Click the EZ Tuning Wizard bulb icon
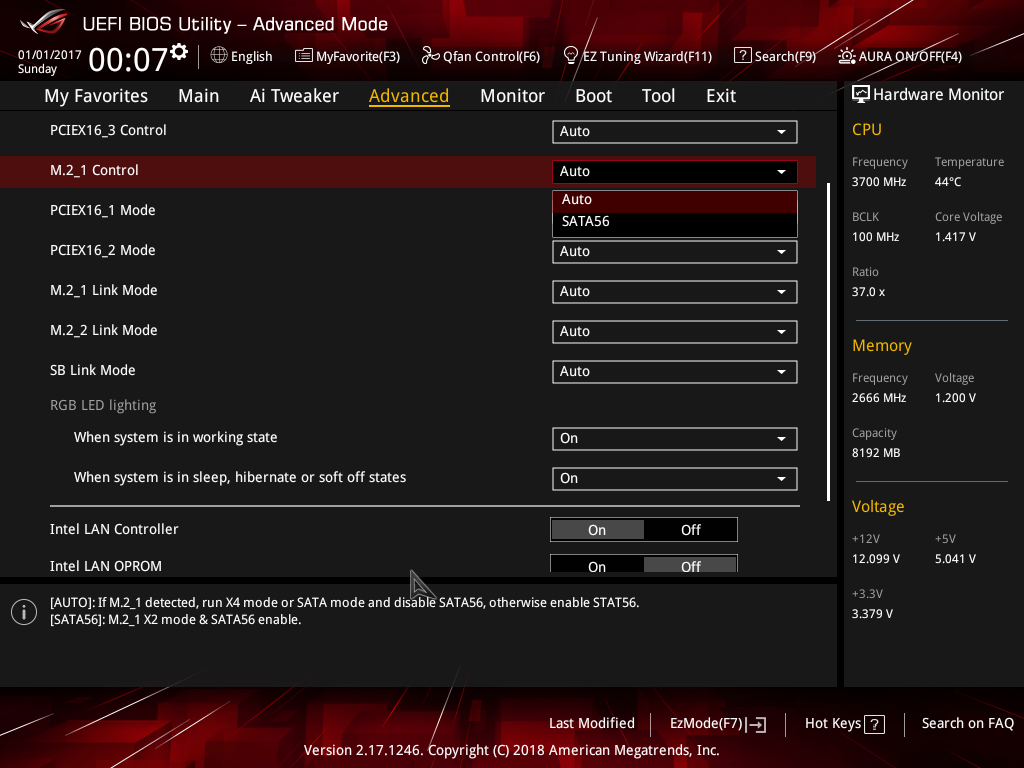This screenshot has height=768, width=1024. [570, 56]
